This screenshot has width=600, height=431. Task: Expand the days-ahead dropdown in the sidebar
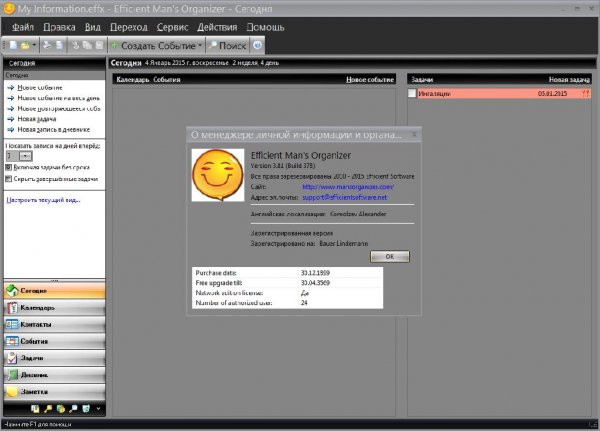[25, 156]
